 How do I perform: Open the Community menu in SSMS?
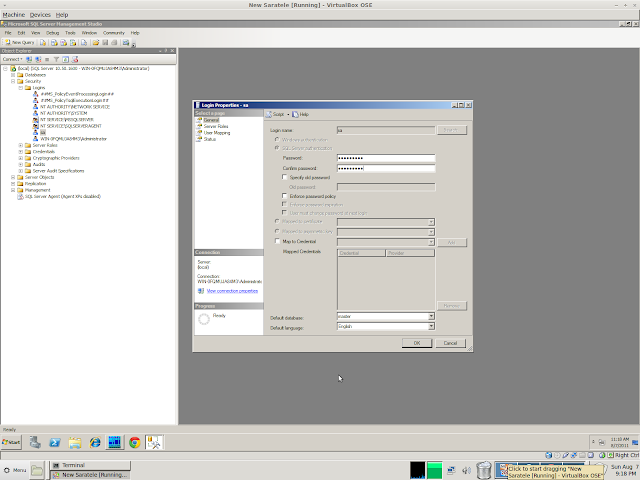point(113,33)
